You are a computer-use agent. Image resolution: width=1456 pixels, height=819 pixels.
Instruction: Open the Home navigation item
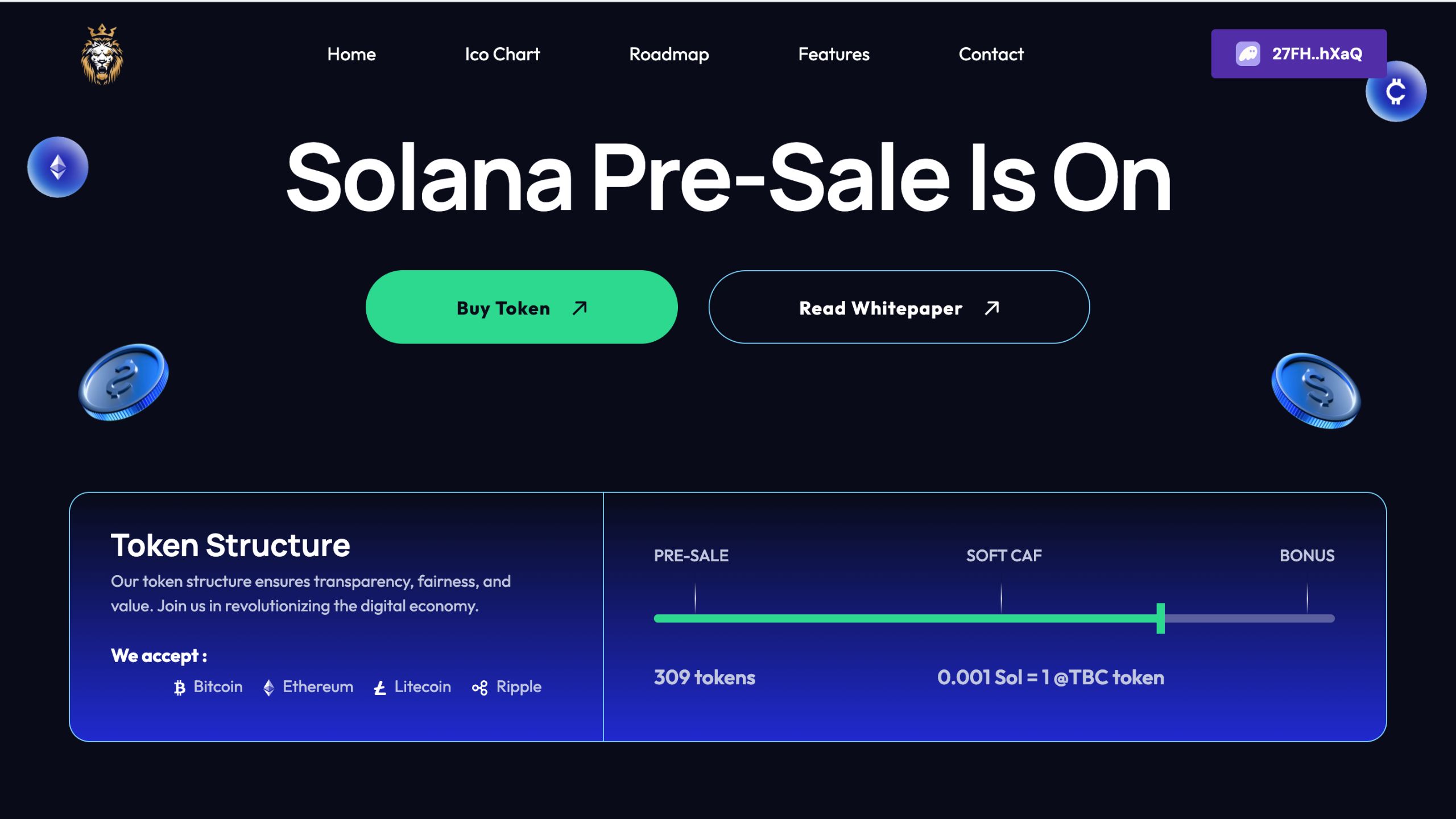coord(351,54)
